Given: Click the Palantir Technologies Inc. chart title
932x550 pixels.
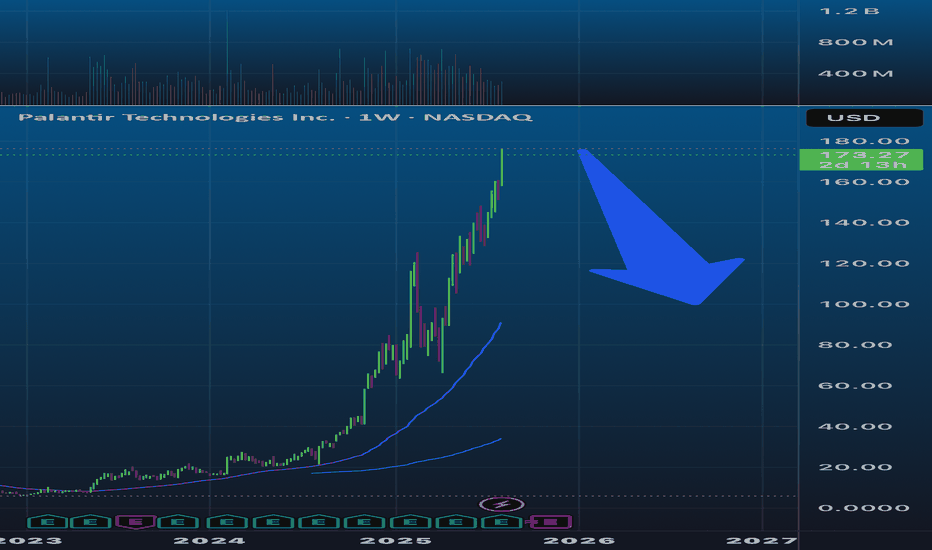Looking at the screenshot, I should [275, 117].
